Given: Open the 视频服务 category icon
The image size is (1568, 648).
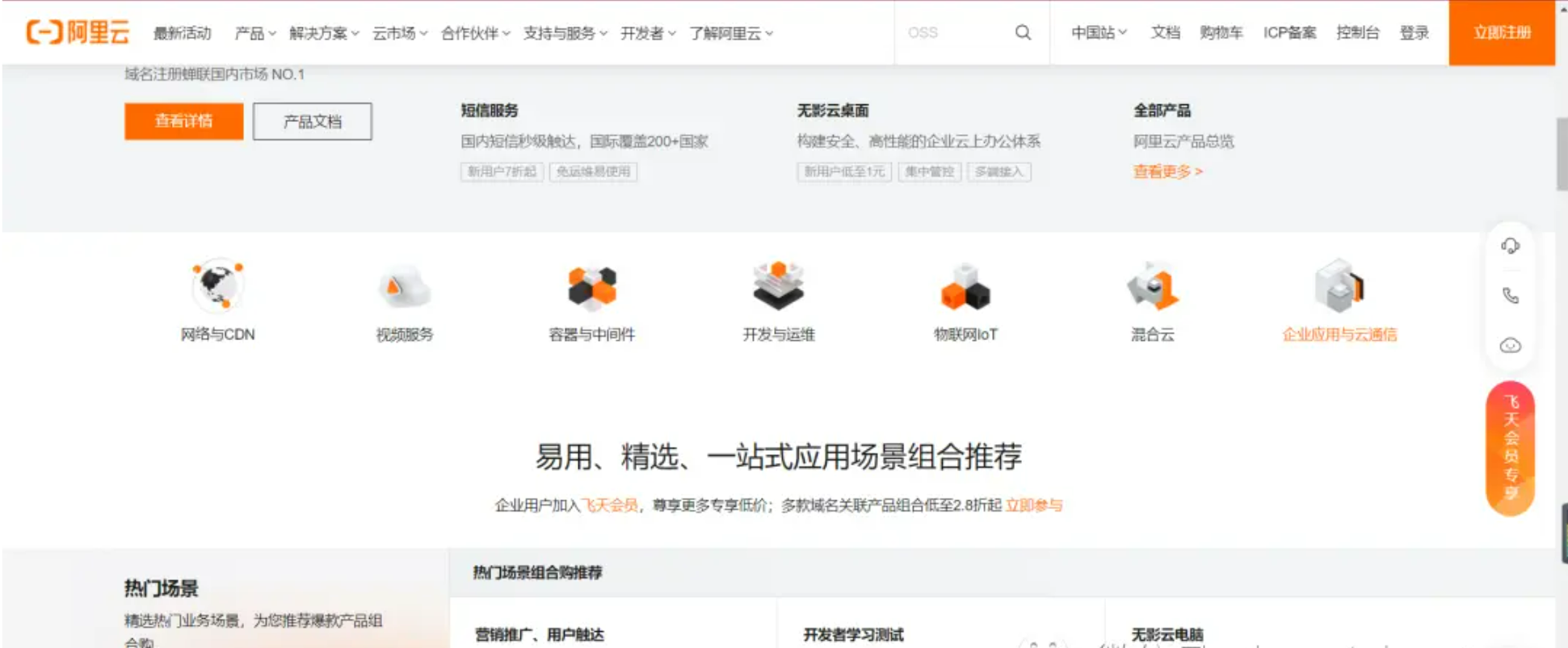Looking at the screenshot, I should pyautogui.click(x=405, y=287).
